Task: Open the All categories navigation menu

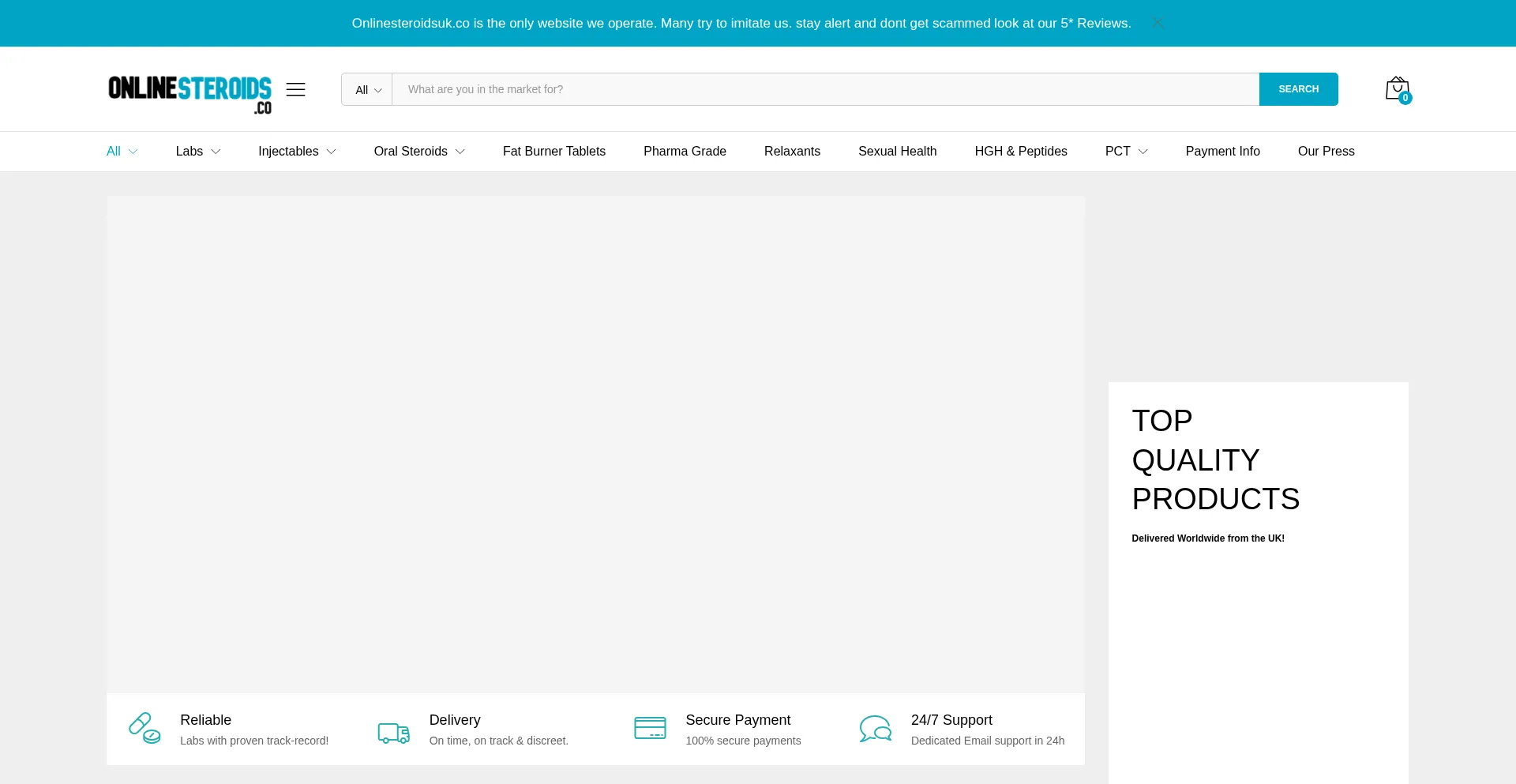Action: point(122,152)
